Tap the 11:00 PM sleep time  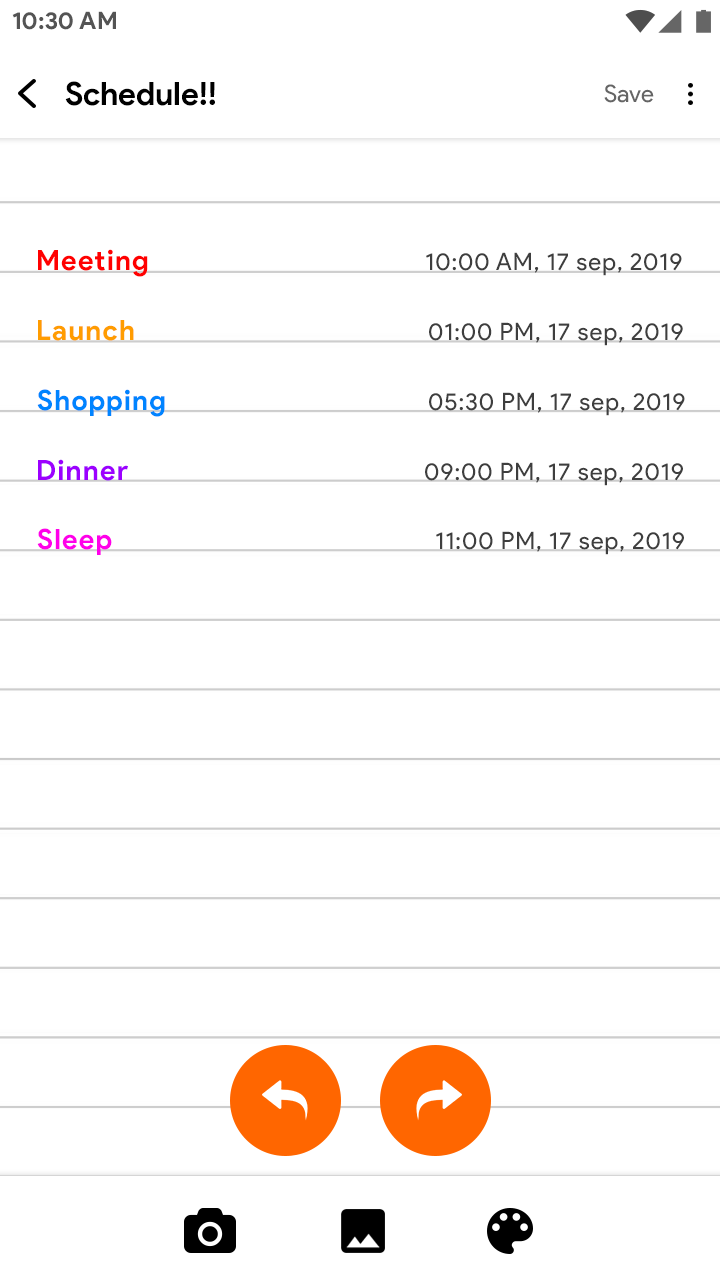coord(559,541)
